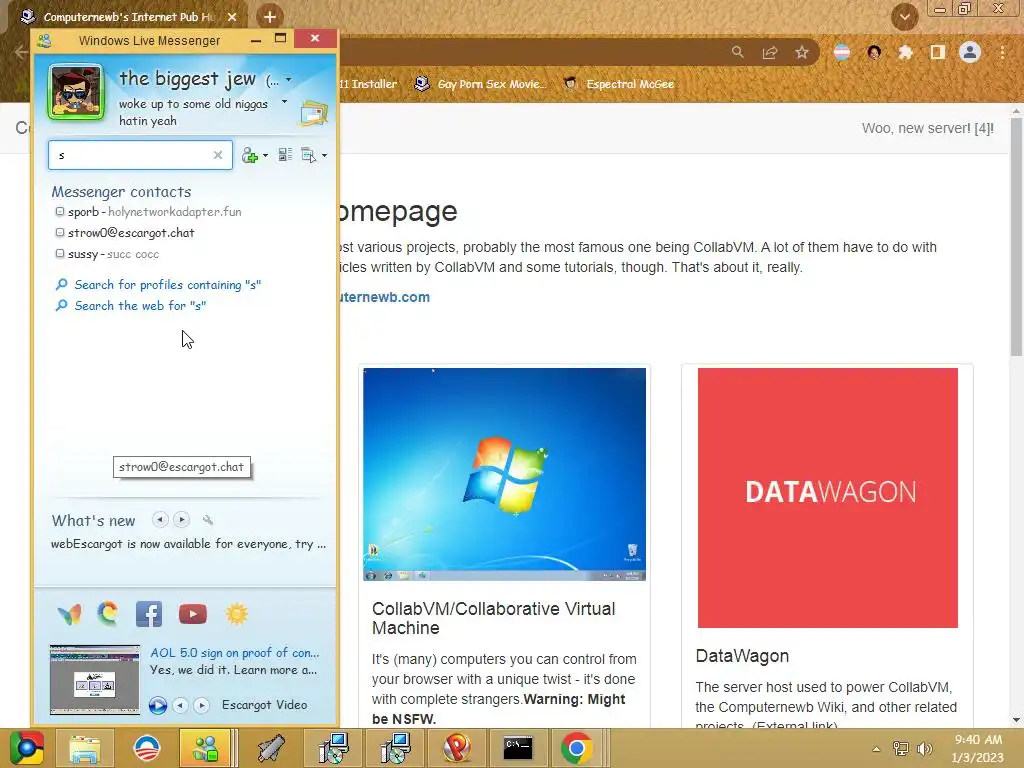Toggle Chrome side panel icon

point(938,52)
